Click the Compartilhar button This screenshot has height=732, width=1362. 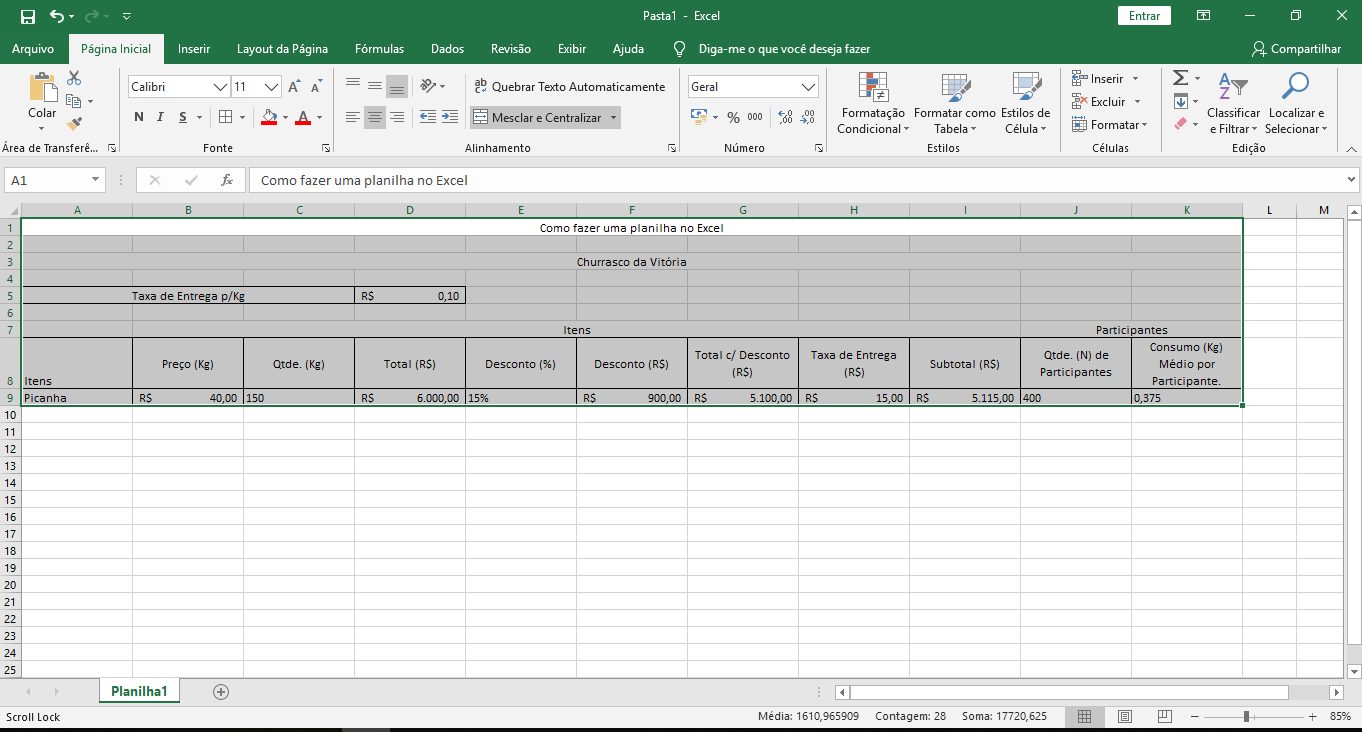[1296, 49]
